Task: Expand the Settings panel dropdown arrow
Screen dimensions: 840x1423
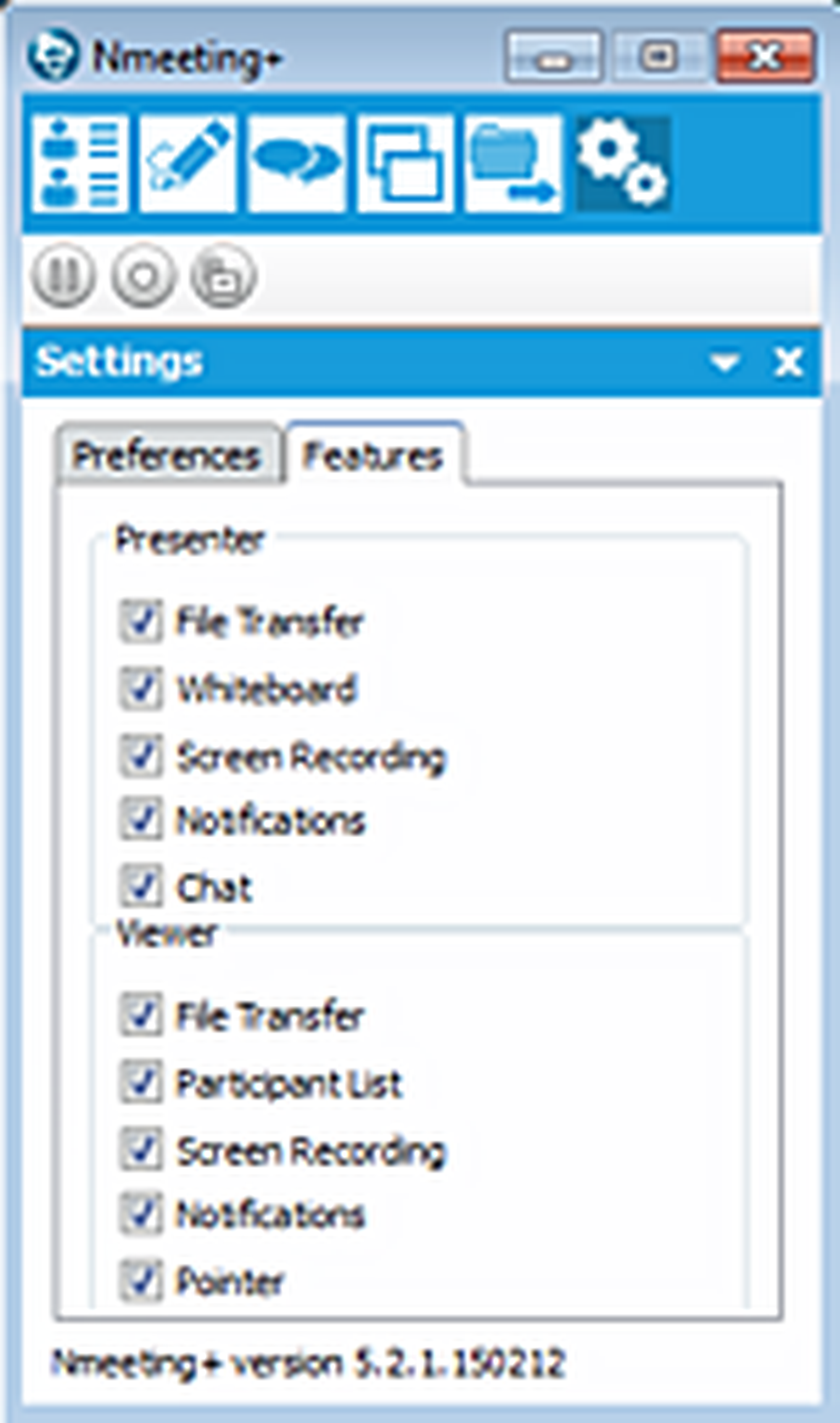Action: (x=725, y=362)
